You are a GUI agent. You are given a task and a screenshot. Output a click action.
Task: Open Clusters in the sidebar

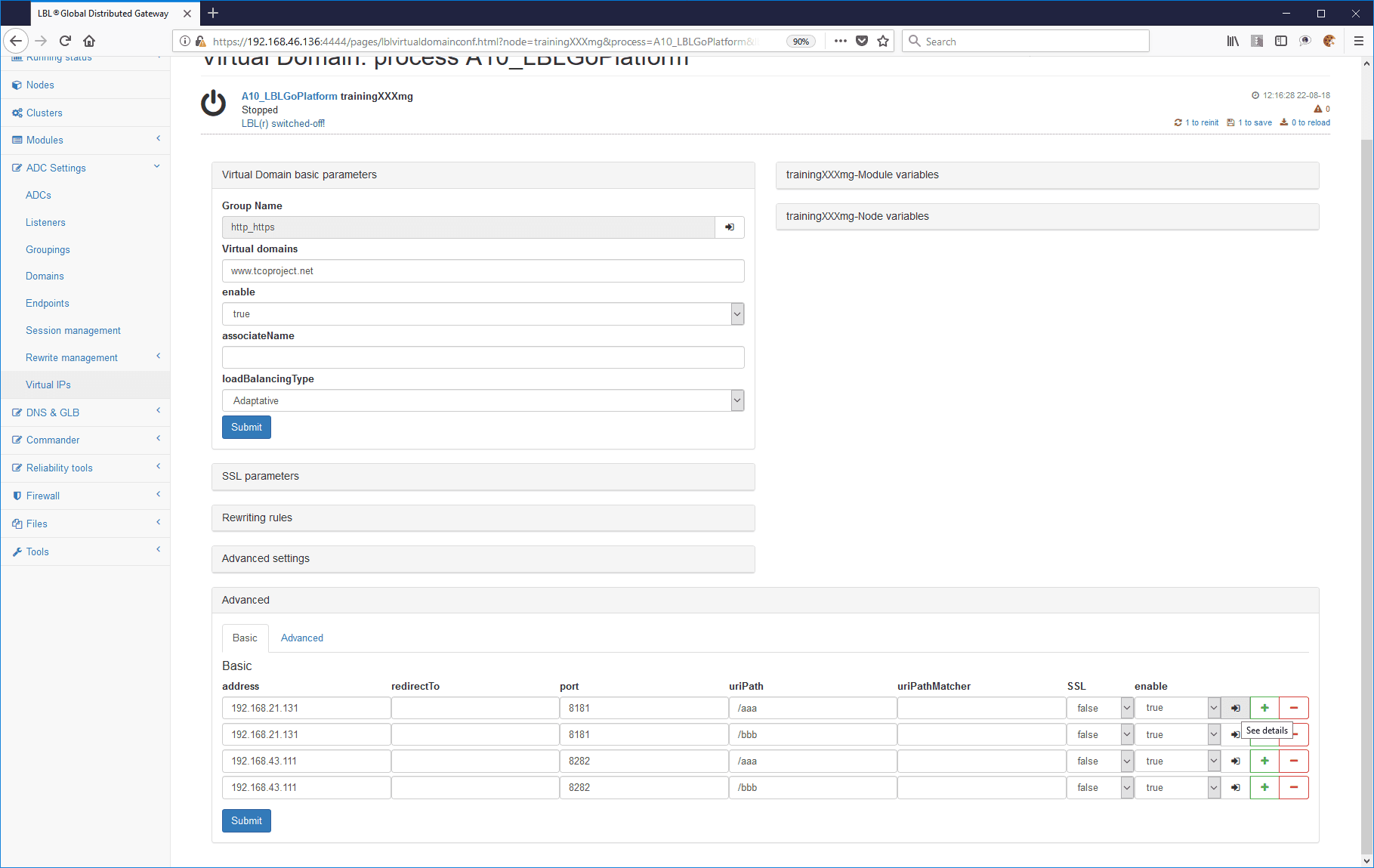pyautogui.click(x=85, y=113)
